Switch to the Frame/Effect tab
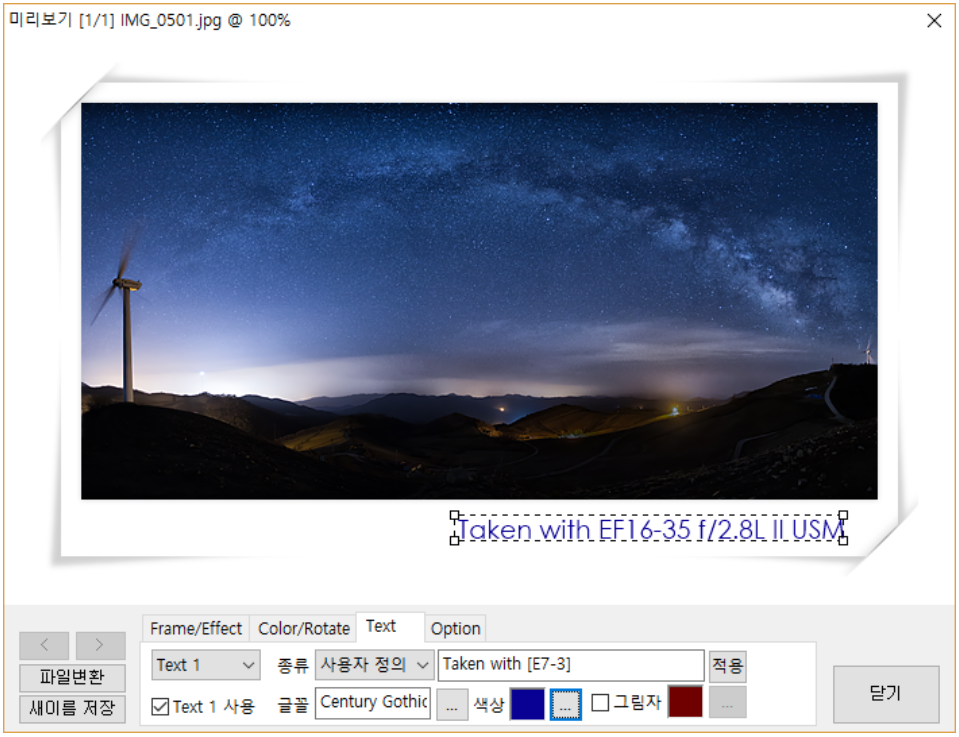The image size is (959, 737). [196, 629]
